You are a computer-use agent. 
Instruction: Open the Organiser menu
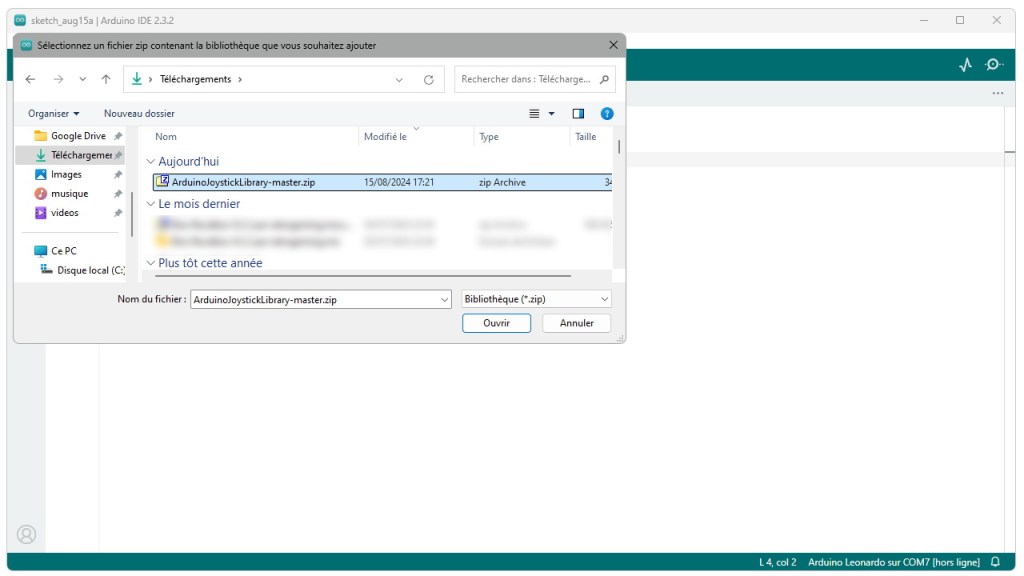(x=54, y=114)
